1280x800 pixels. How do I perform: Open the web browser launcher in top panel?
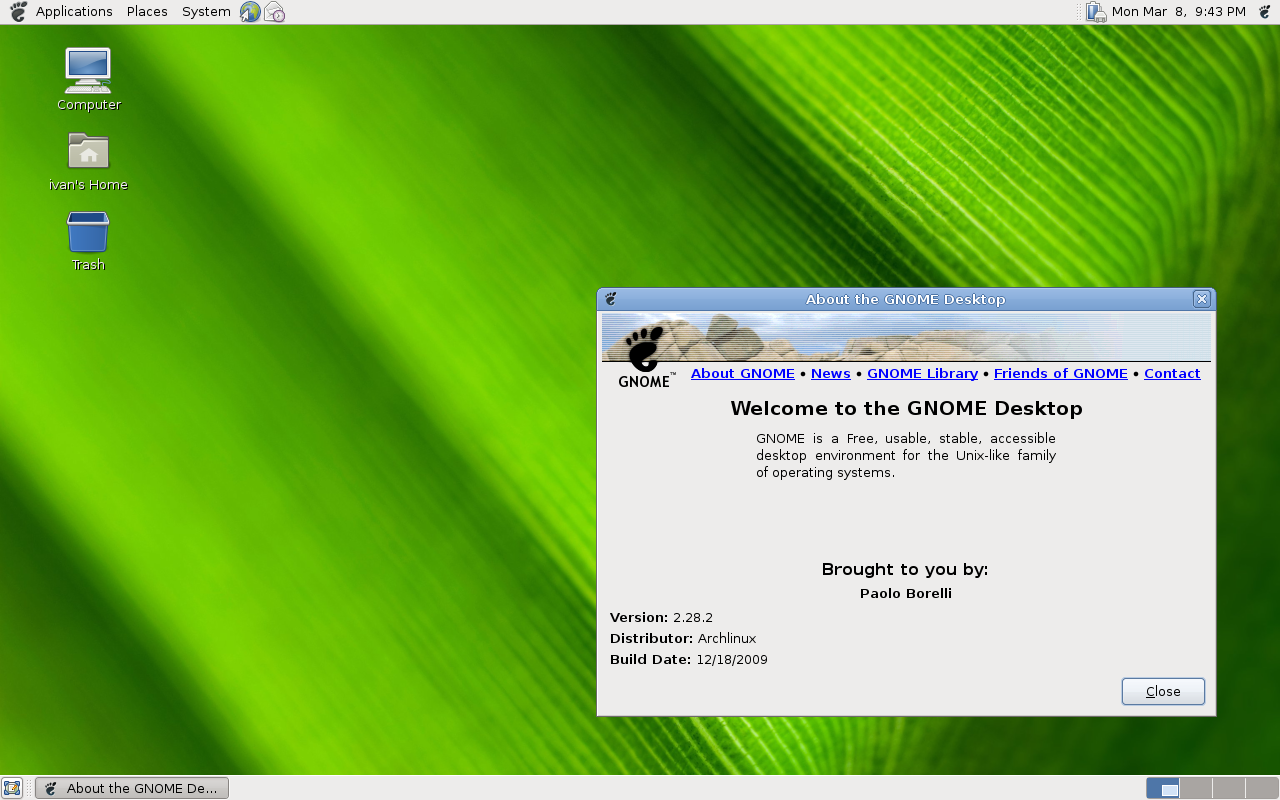(x=250, y=12)
